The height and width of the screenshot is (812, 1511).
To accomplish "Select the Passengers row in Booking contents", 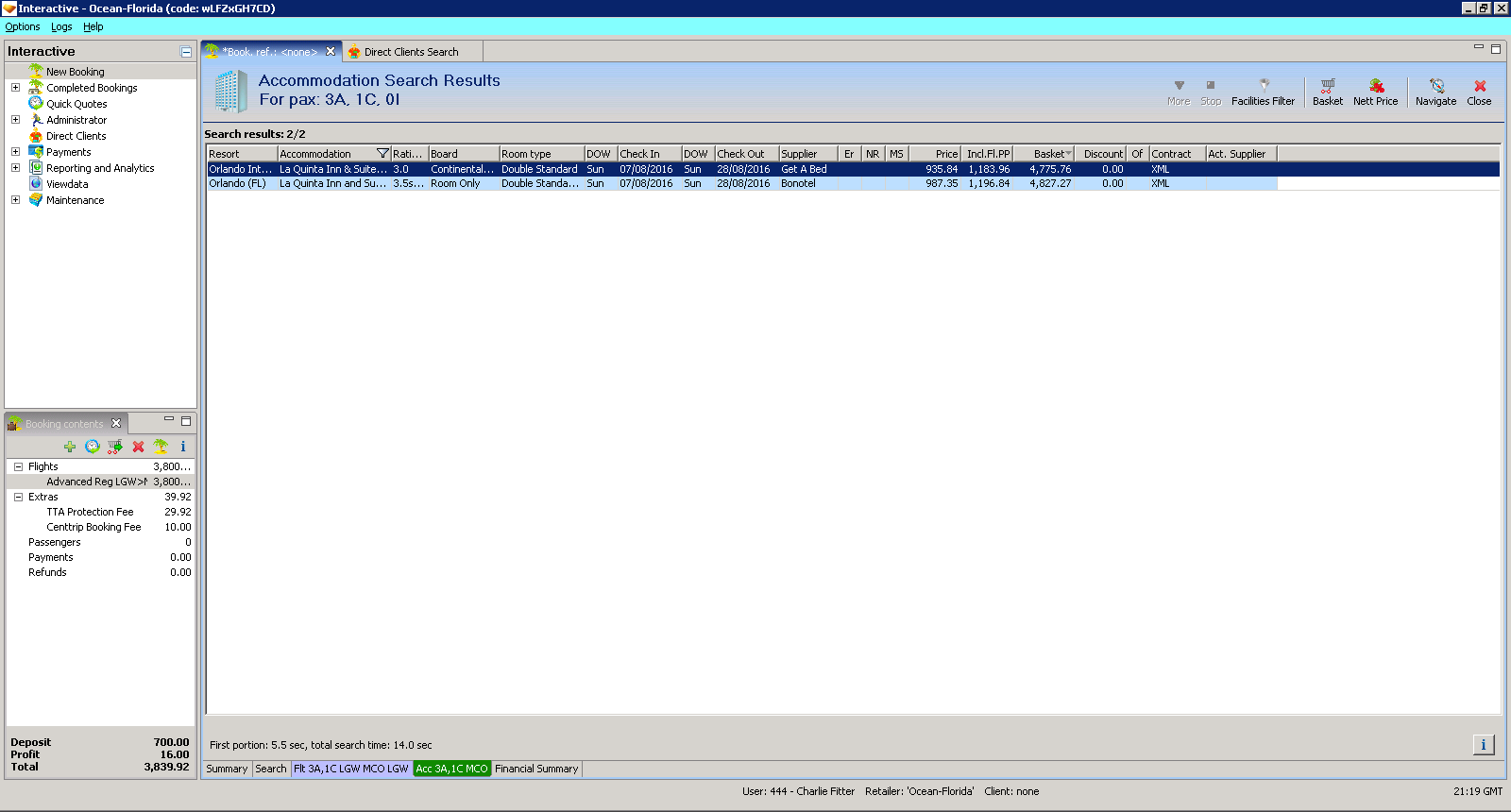I will pyautogui.click(x=100, y=542).
